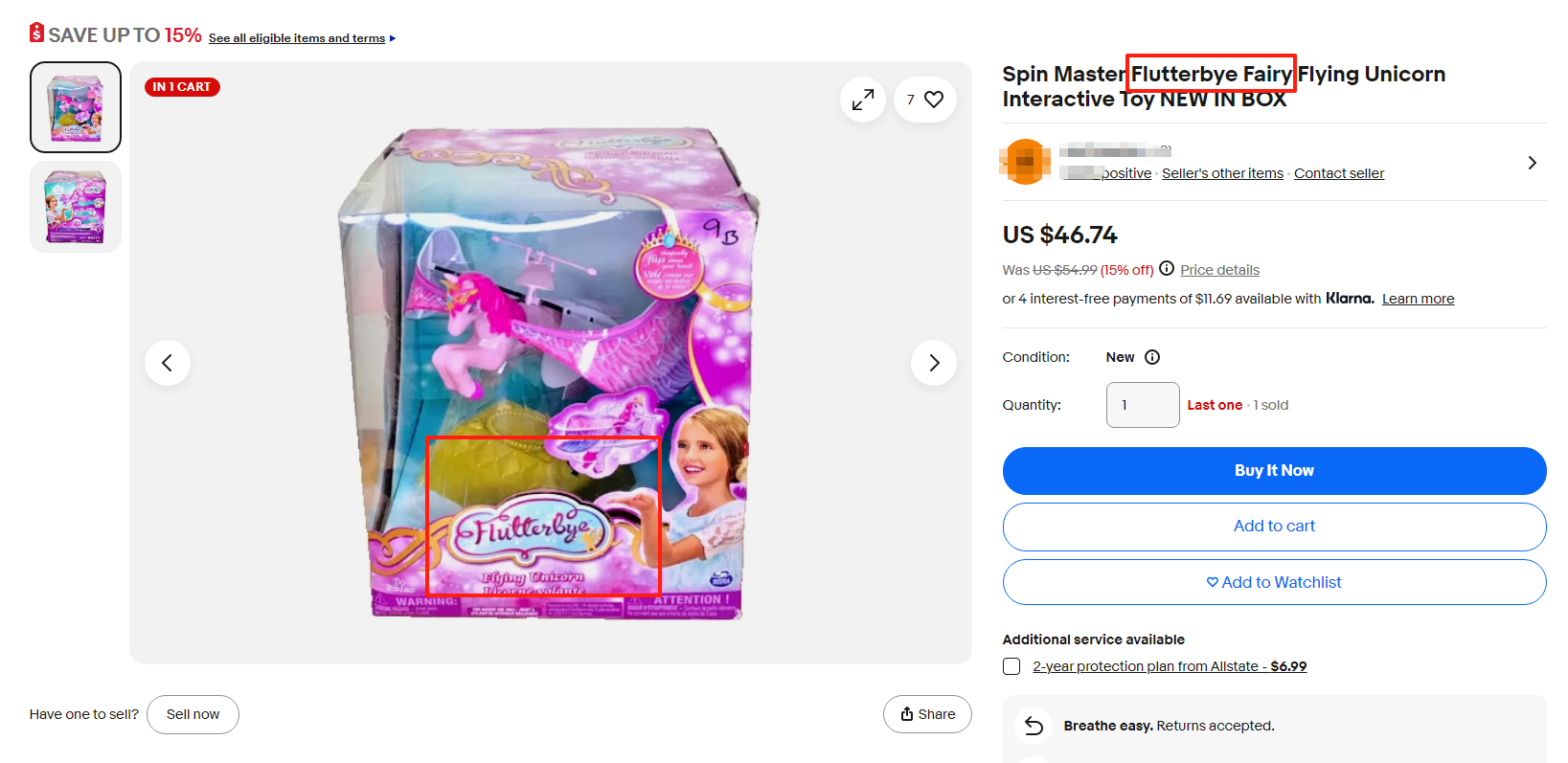Show previous product image arrow

click(x=168, y=363)
